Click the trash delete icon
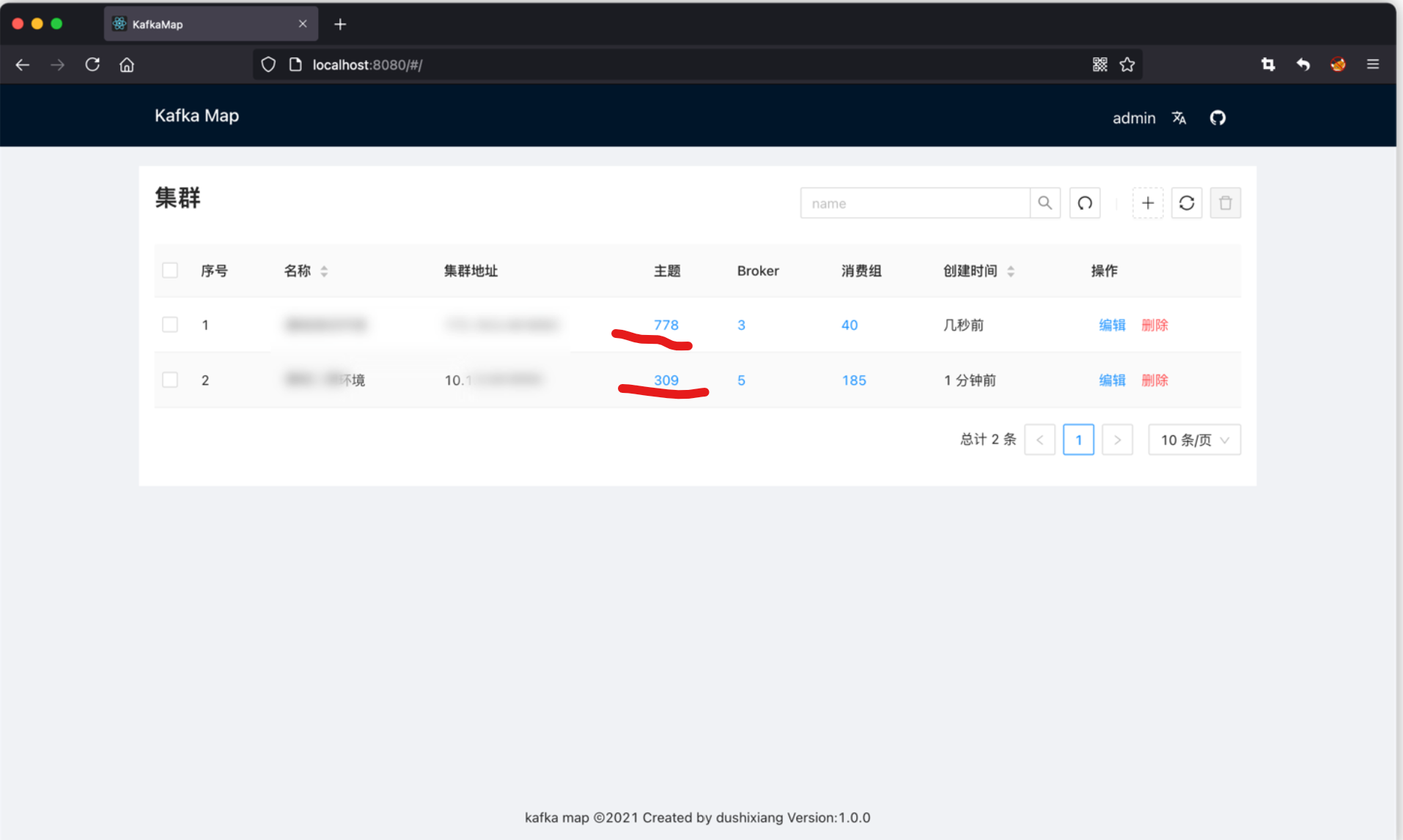Screen dimensions: 1403x840 (1226, 203)
